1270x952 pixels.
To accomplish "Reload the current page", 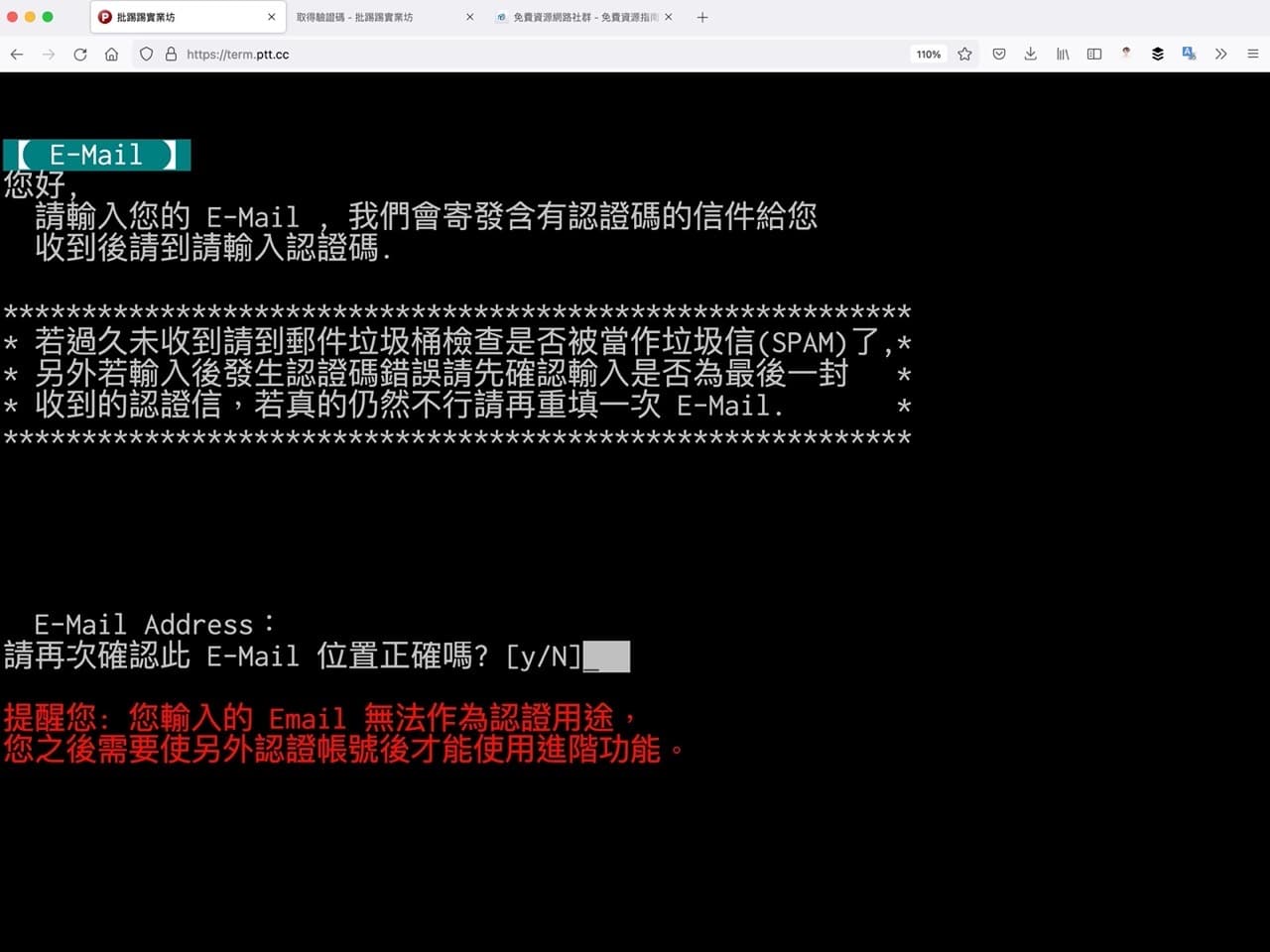I will coord(80,55).
